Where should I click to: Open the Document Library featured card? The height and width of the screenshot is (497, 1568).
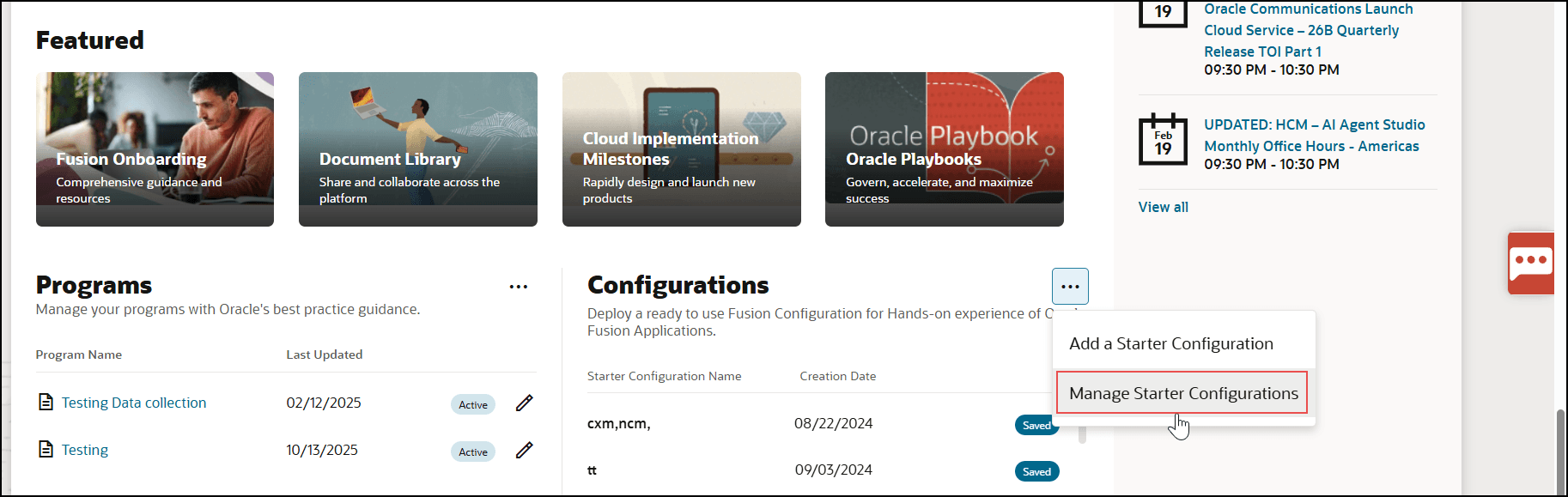tap(418, 149)
